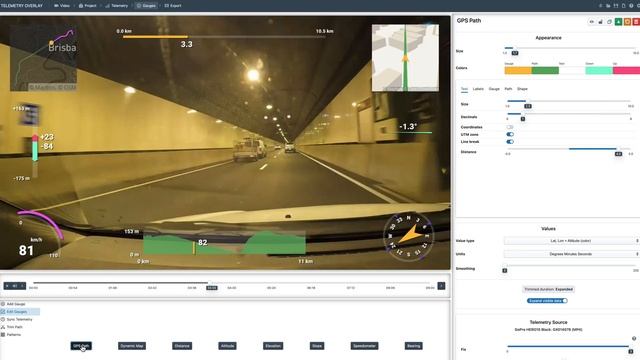640x360 pixels.
Task: Click the green icon button in GPS Path header
Action: pyautogui.click(x=618, y=22)
